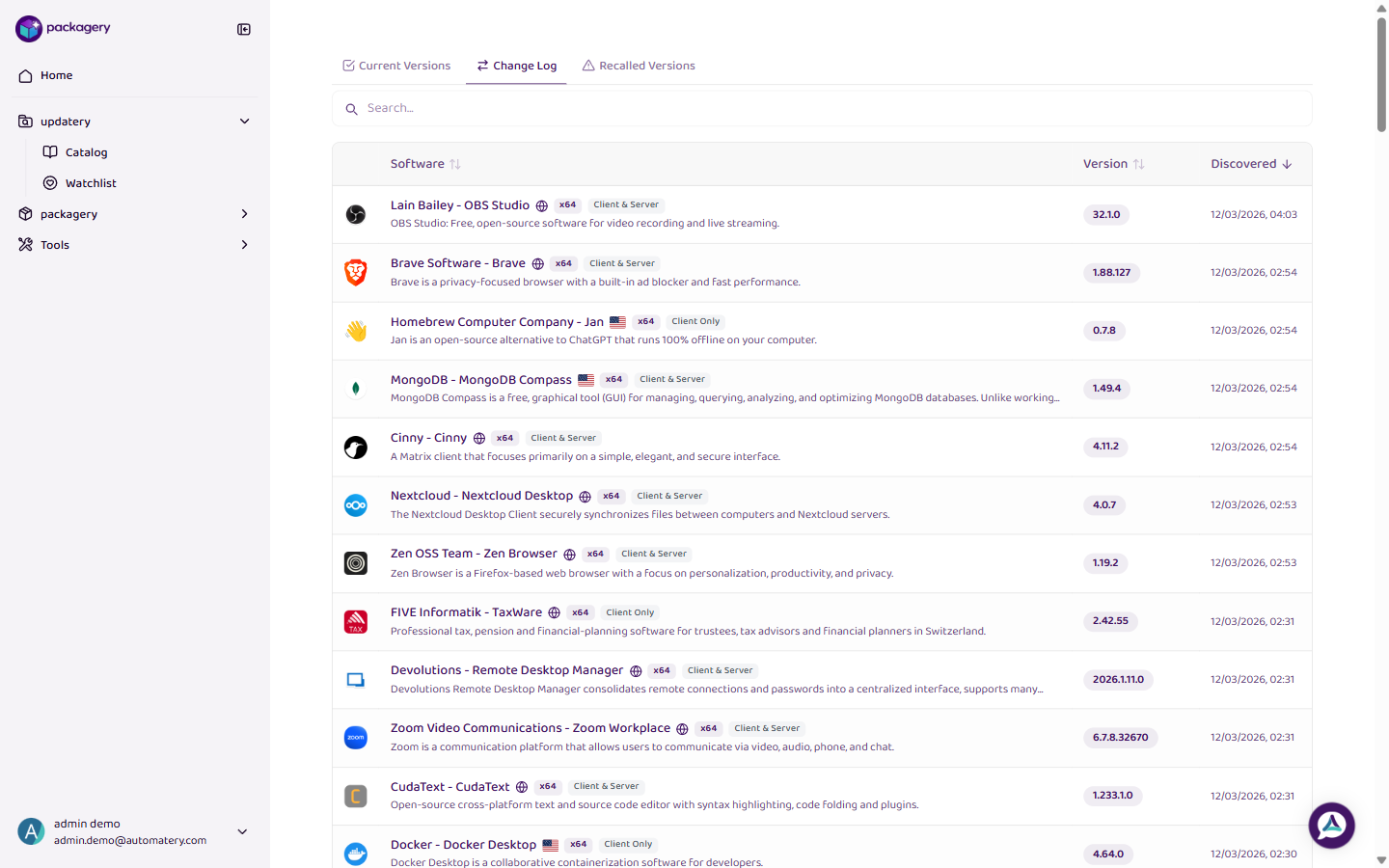This screenshot has width=1389, height=868.
Task: Click the OBS Studio app icon
Action: (356, 214)
